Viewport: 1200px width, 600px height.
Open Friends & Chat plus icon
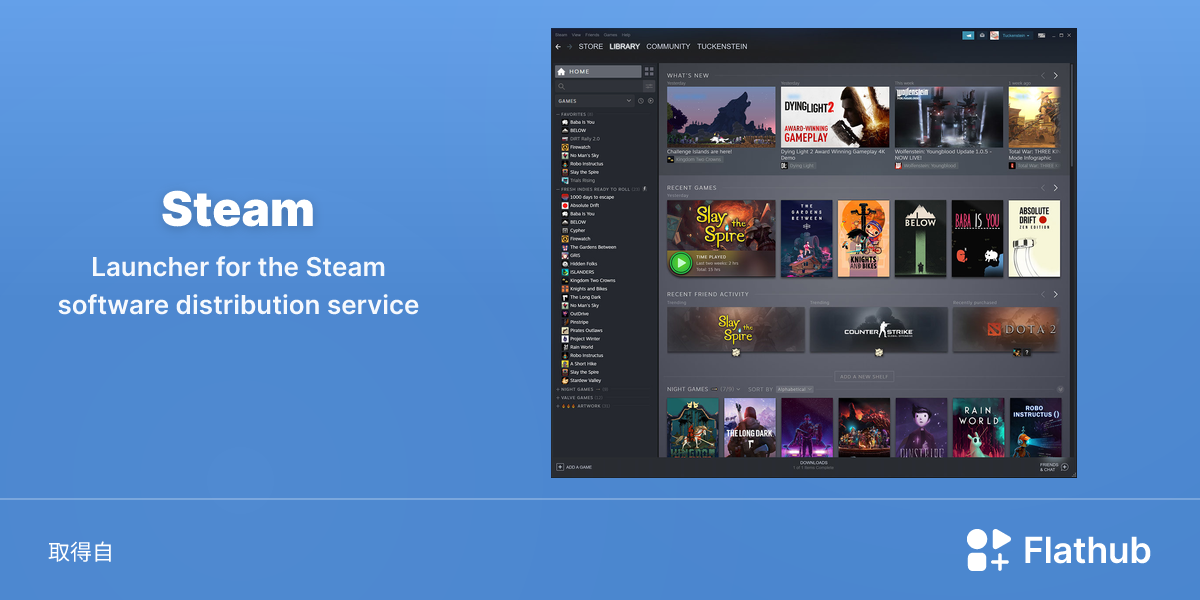pos(1064,467)
